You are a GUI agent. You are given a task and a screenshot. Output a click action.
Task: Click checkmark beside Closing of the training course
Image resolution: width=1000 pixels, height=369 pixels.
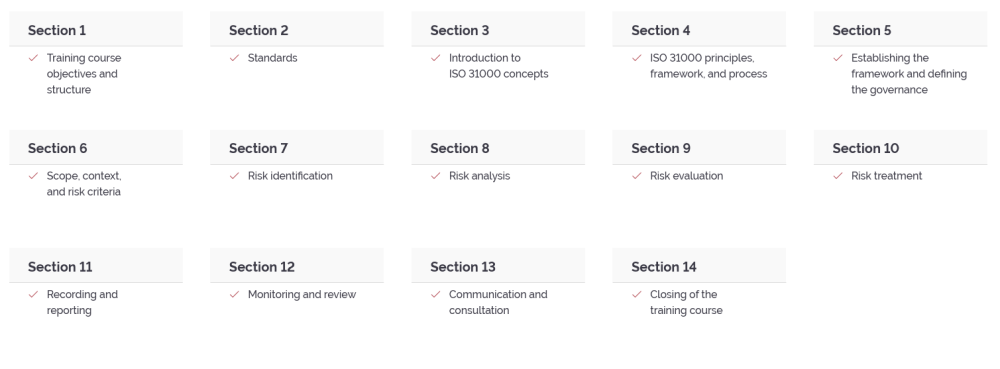(636, 294)
